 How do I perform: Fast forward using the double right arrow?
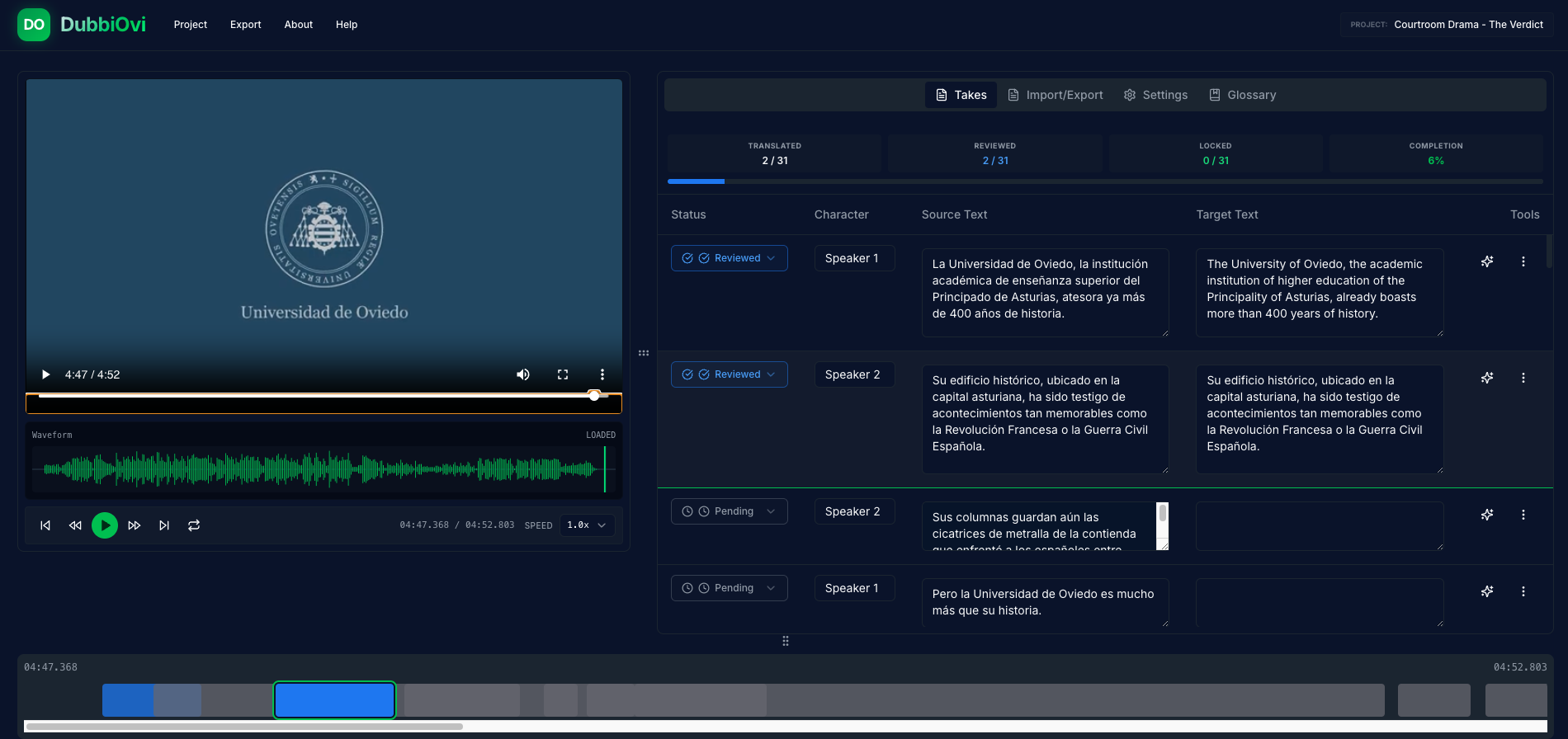coord(135,525)
